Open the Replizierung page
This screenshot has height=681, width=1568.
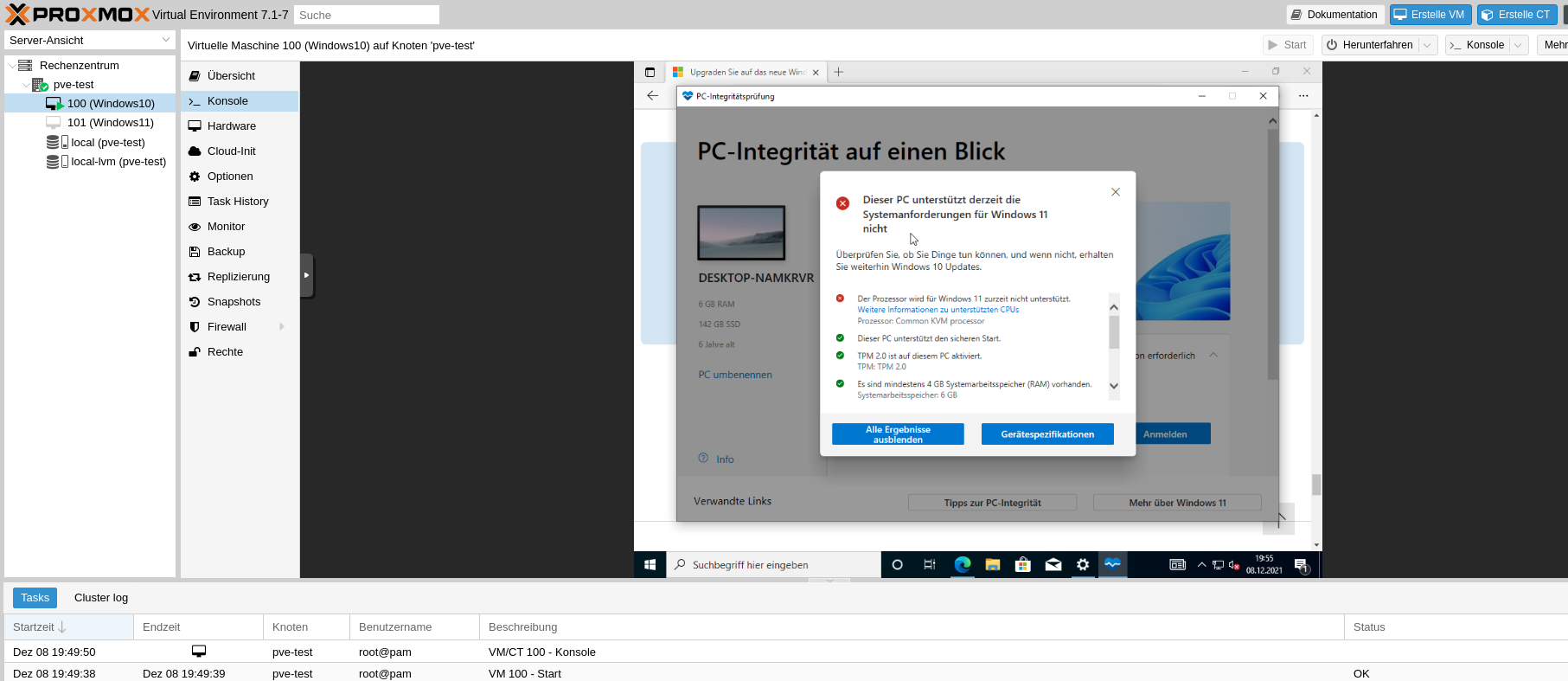coord(240,277)
